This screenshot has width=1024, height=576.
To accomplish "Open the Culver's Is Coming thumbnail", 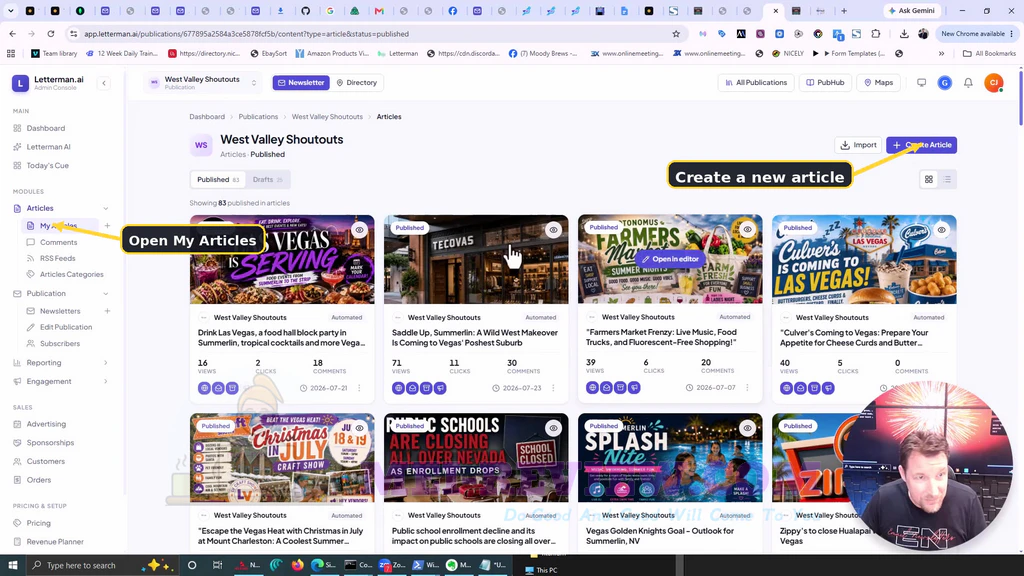I will pyautogui.click(x=864, y=259).
